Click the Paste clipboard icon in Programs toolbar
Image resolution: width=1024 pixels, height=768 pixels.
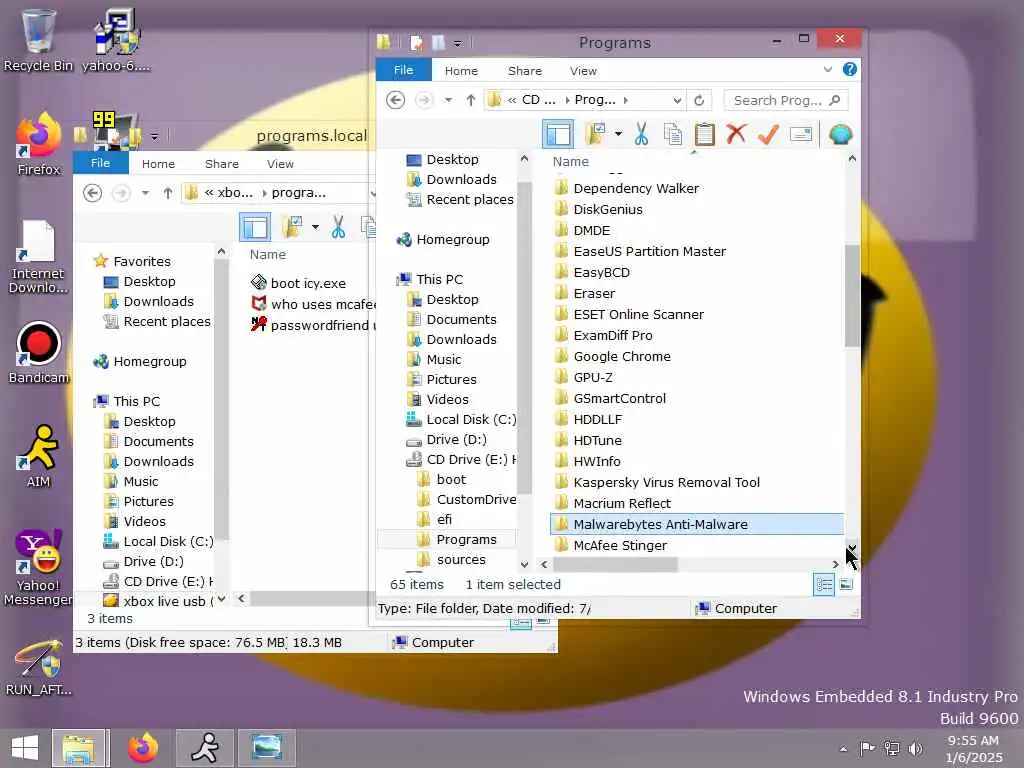[x=704, y=135]
